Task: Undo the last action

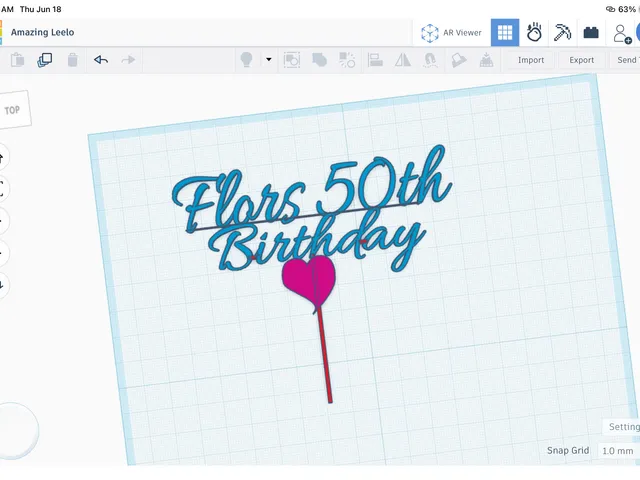Action: point(100,60)
